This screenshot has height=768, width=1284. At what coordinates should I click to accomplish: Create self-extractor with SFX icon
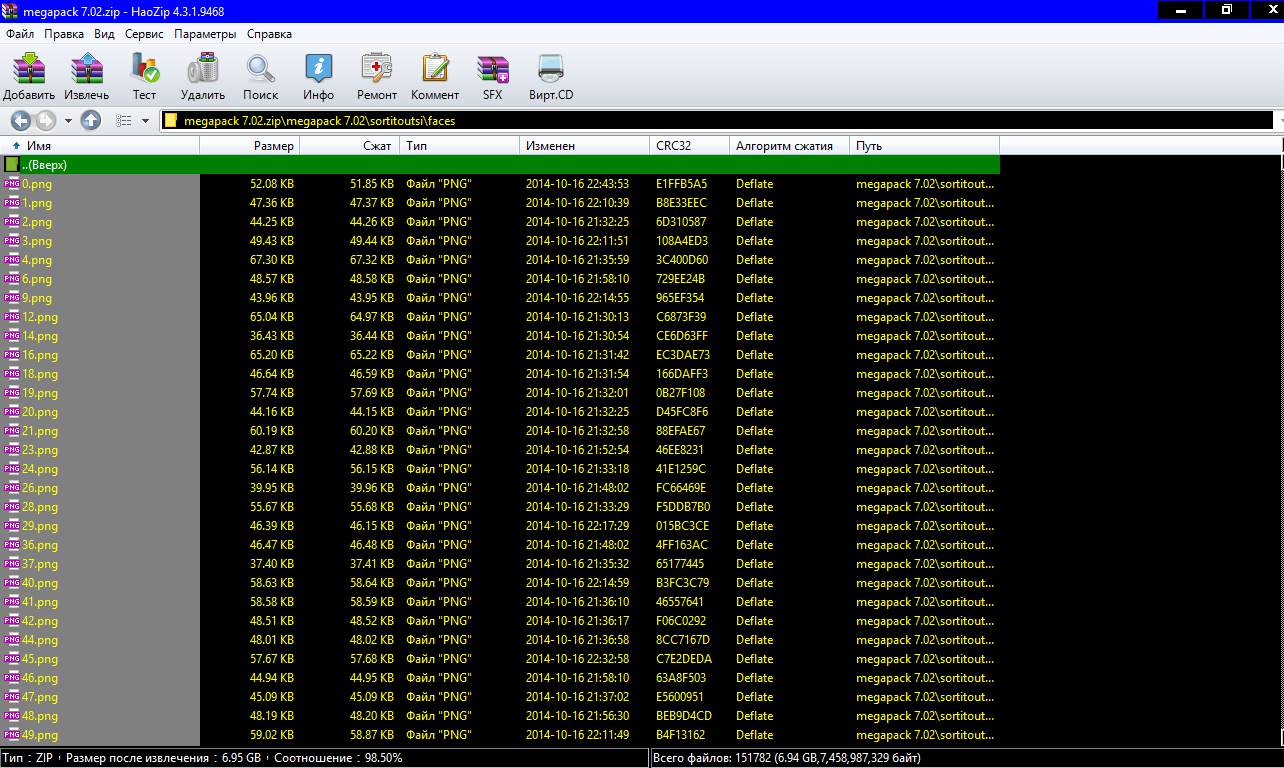[x=492, y=70]
